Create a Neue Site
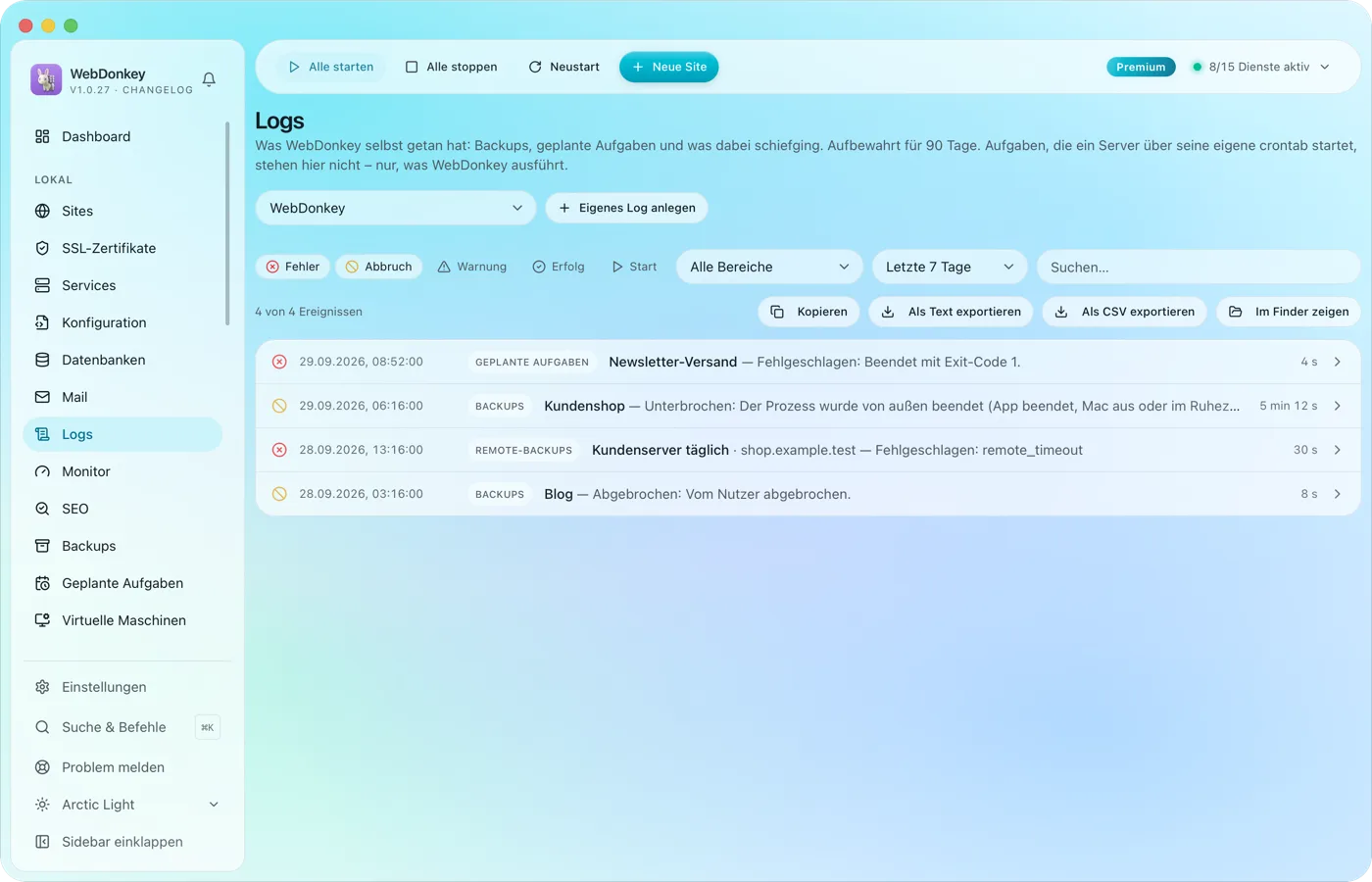Image resolution: width=1372 pixels, height=882 pixels. pos(669,67)
